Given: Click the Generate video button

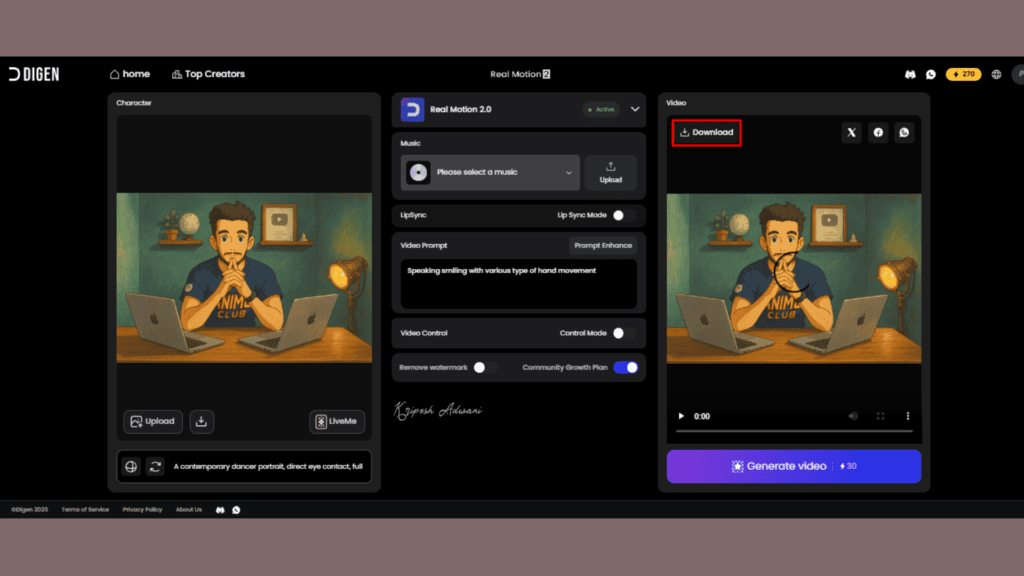Looking at the screenshot, I should point(793,466).
